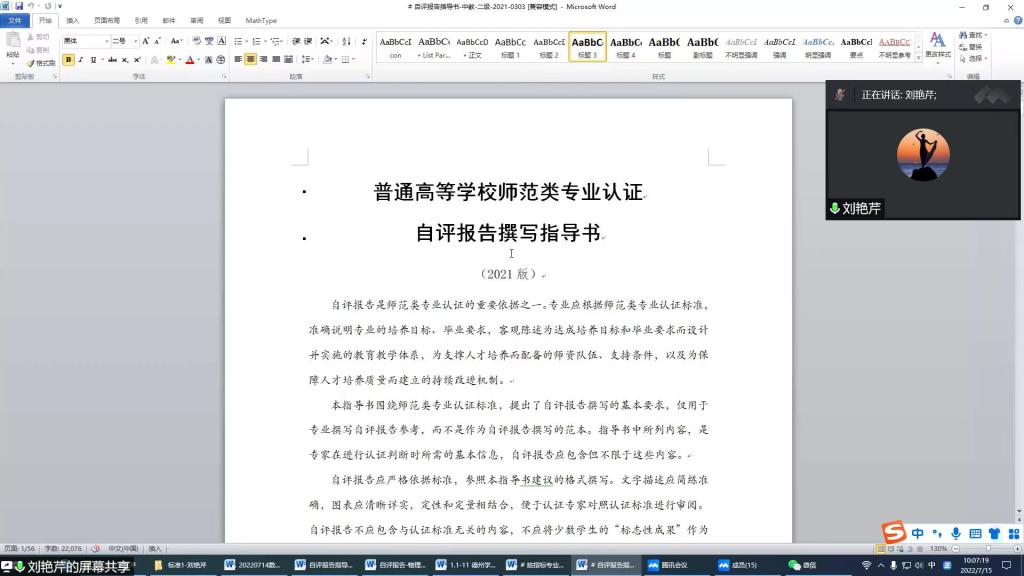1024x576 pixels.
Task: Click the font color red A swatch
Action: [190, 60]
